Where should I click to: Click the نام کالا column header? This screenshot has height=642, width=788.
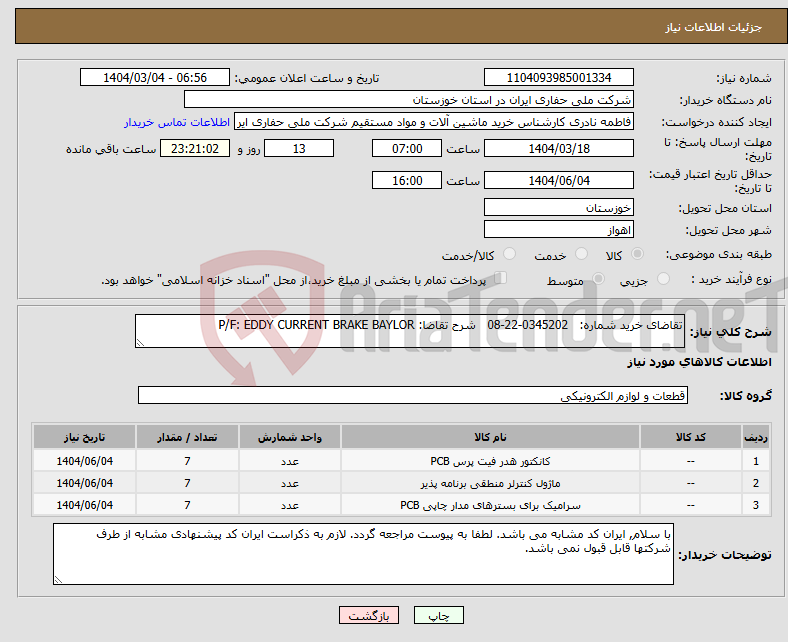pos(490,437)
